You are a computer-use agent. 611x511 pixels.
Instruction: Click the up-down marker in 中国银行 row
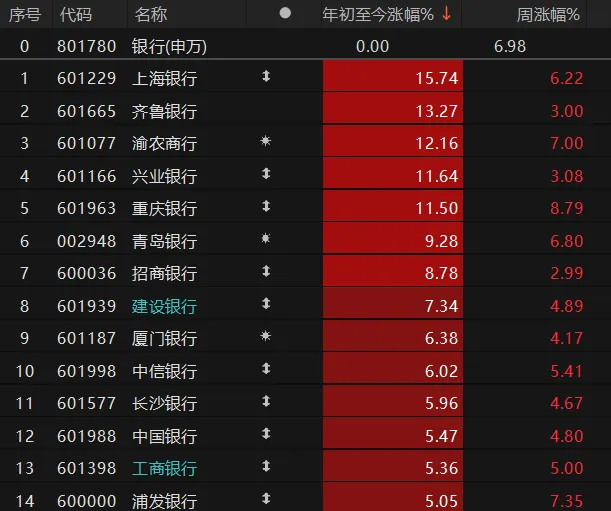click(266, 433)
